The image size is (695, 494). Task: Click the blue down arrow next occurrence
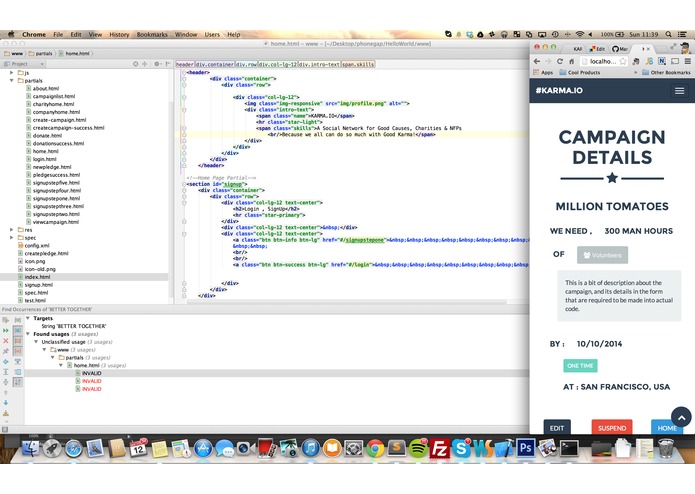click(x=6, y=403)
